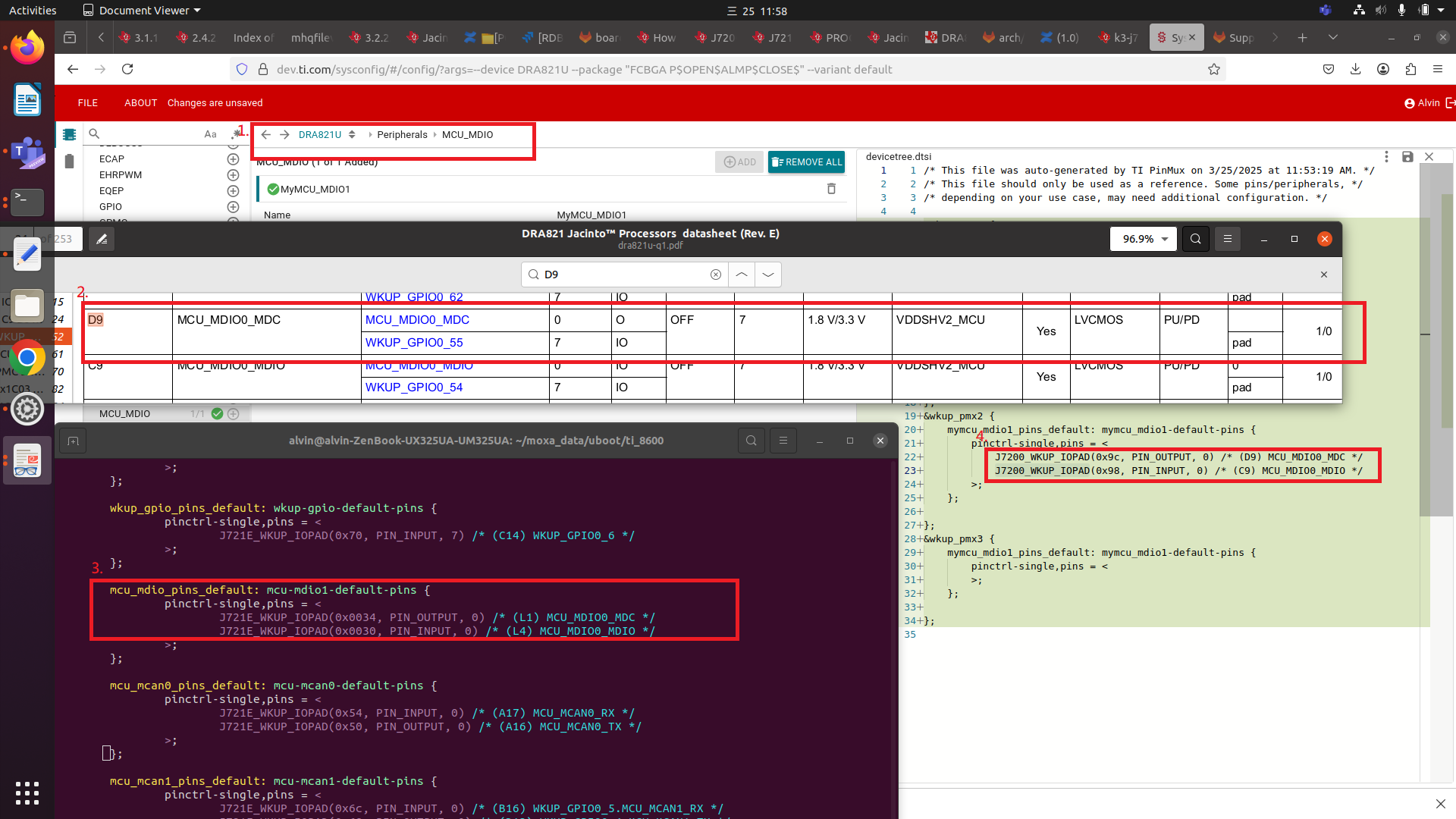
Task: Launch LibreOffice Writer from the dock
Action: [x=27, y=100]
